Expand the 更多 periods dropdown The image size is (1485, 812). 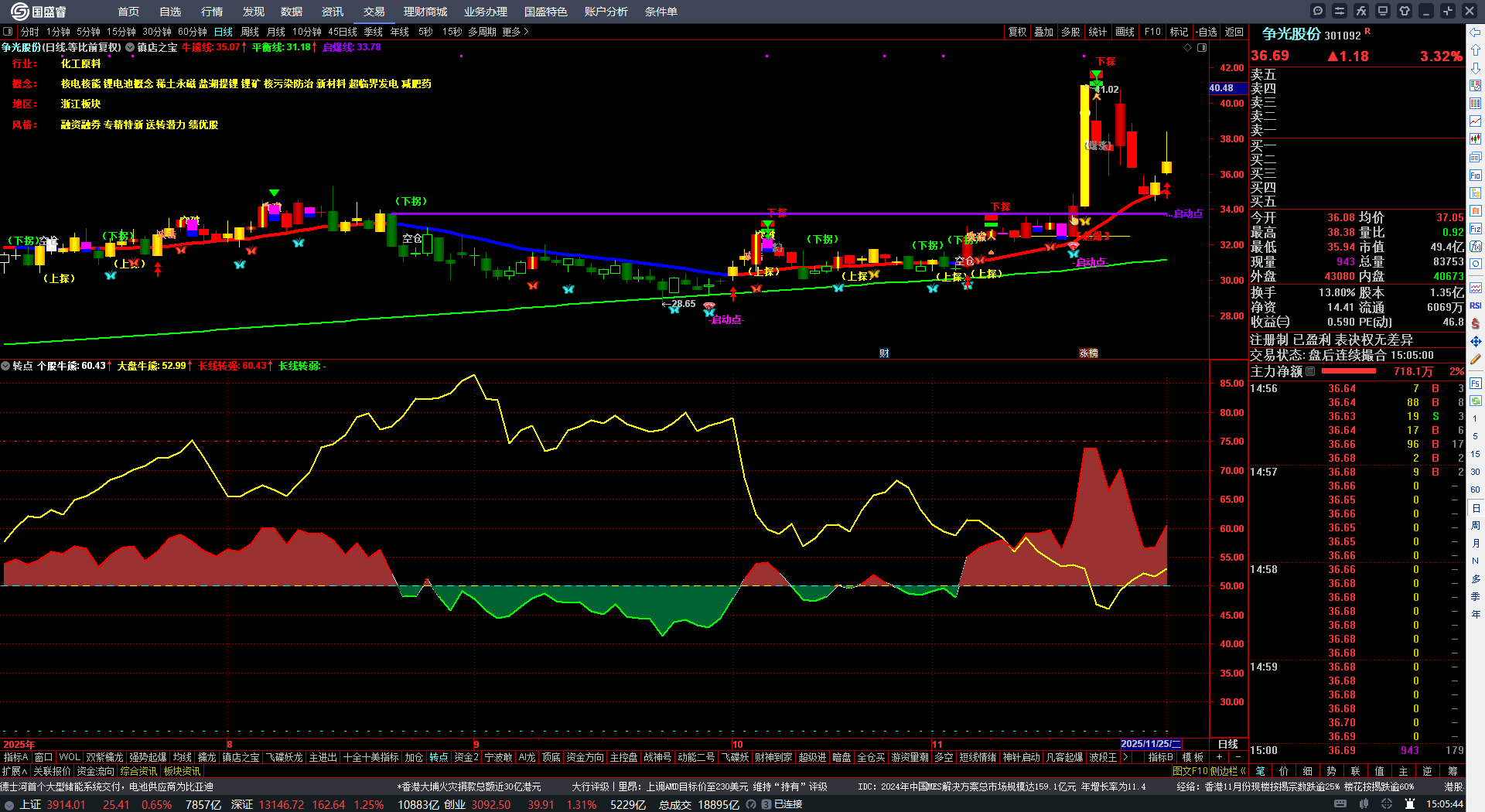[x=515, y=32]
